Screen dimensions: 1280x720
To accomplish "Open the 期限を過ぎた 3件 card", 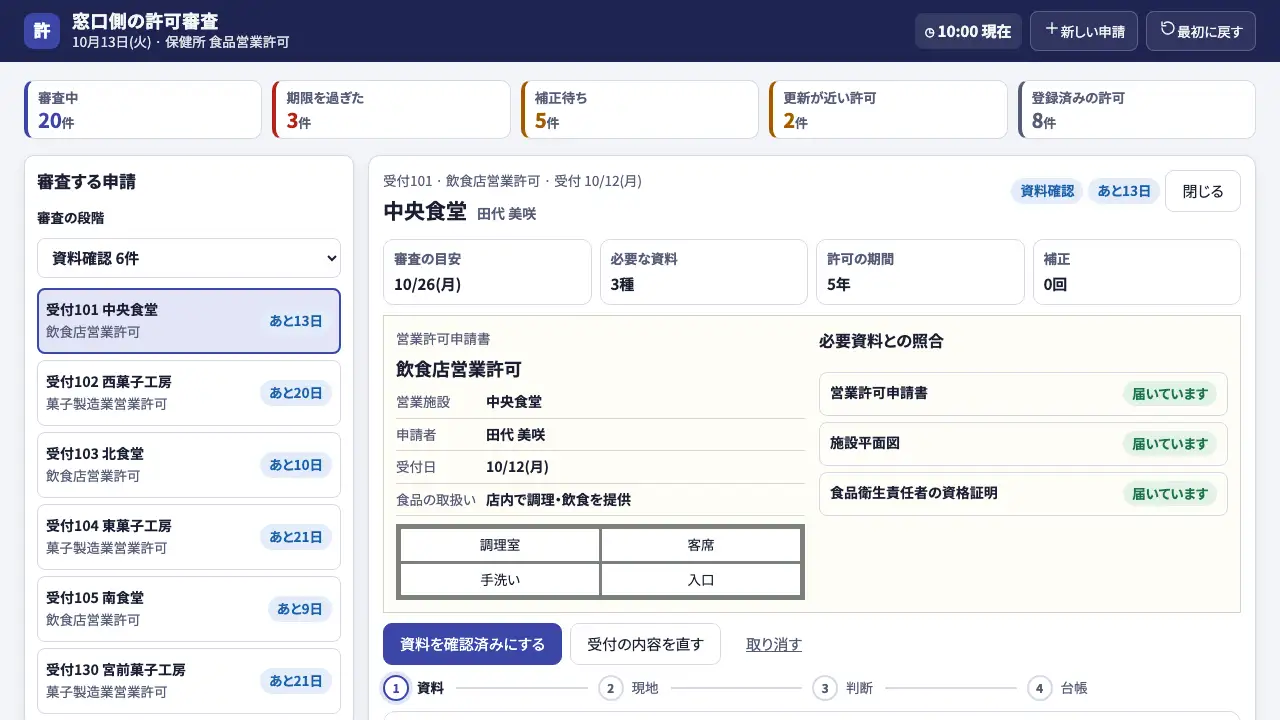I will pyautogui.click(x=391, y=110).
